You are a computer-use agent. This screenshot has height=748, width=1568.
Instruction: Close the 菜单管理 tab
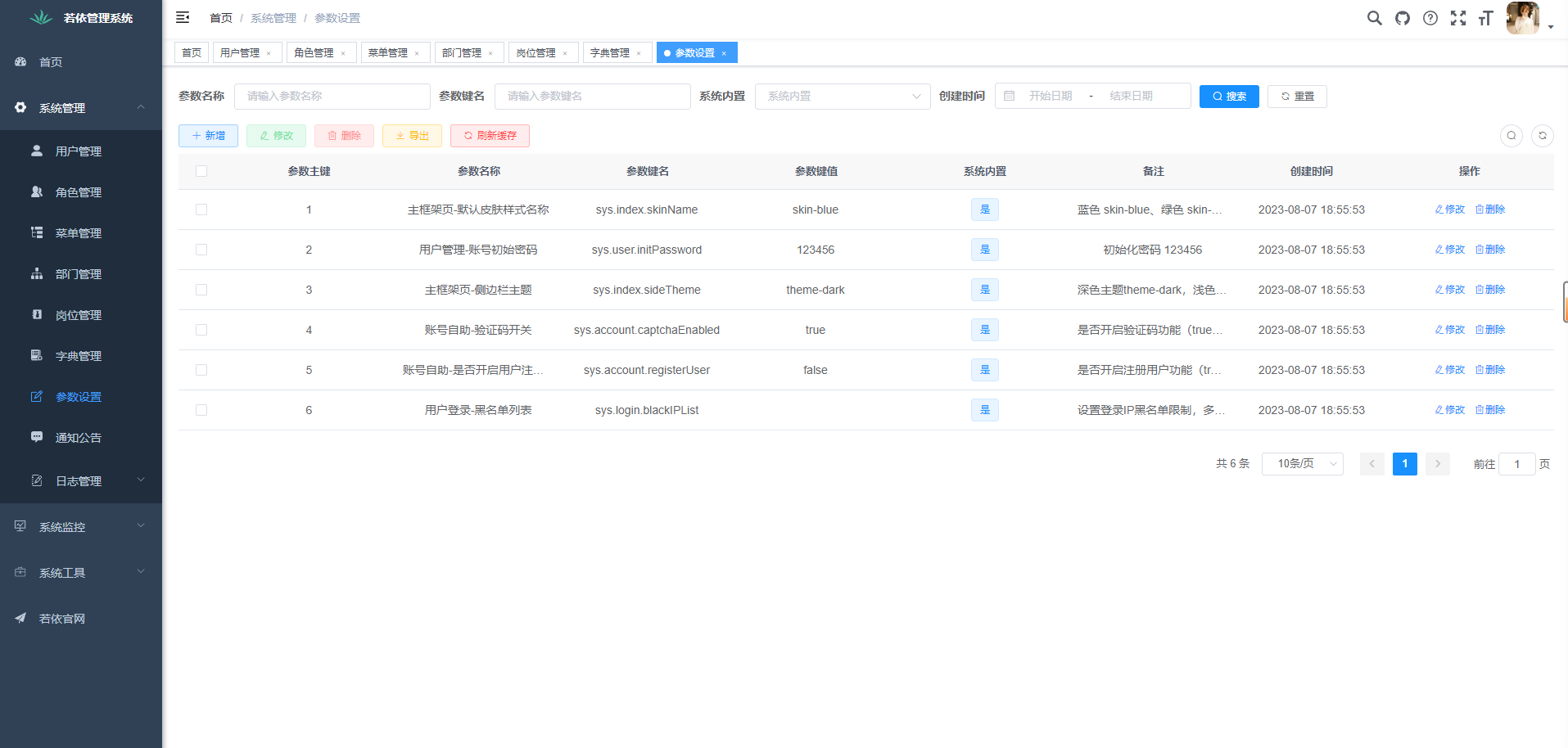(x=417, y=53)
